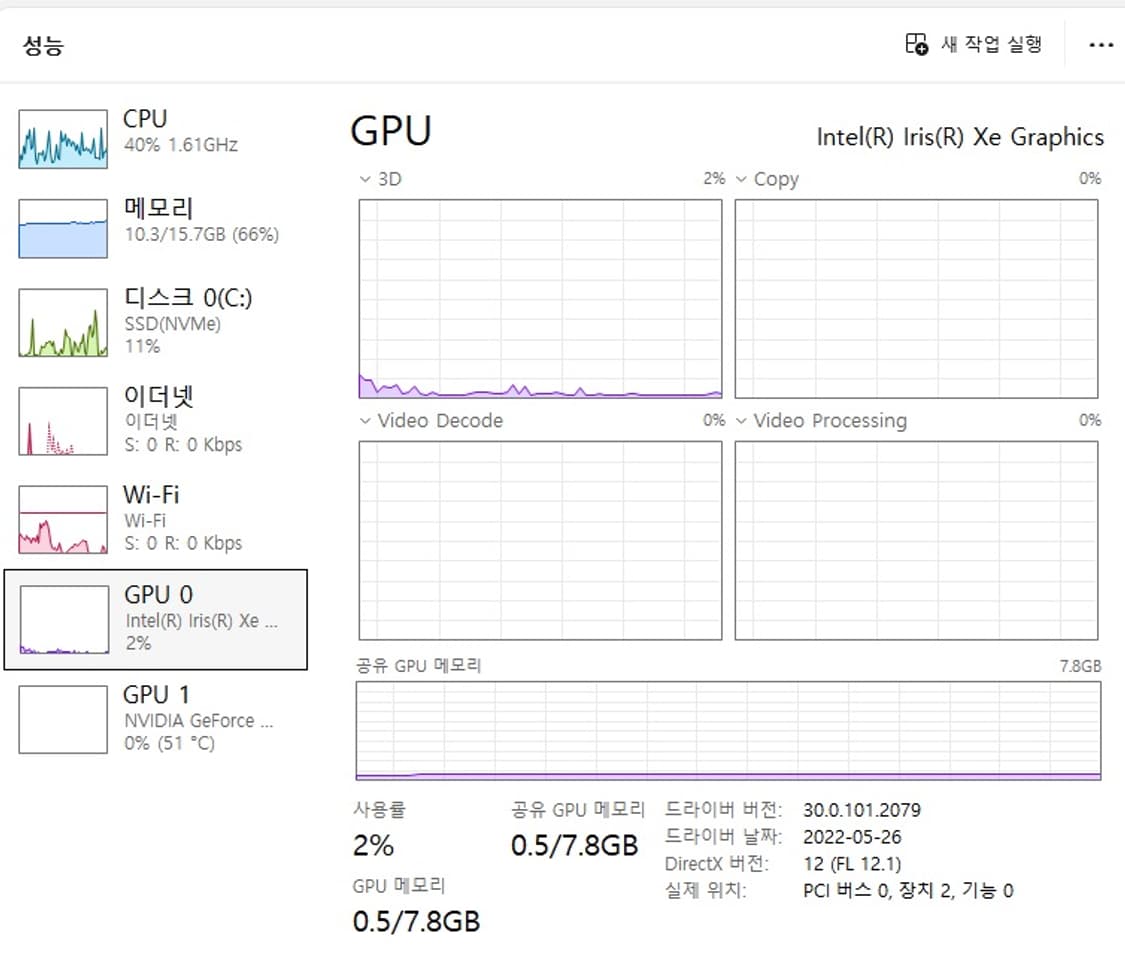The image size is (1125, 956).
Task: Click the 새 작업 실행 icon
Action: pyautogui.click(x=914, y=44)
